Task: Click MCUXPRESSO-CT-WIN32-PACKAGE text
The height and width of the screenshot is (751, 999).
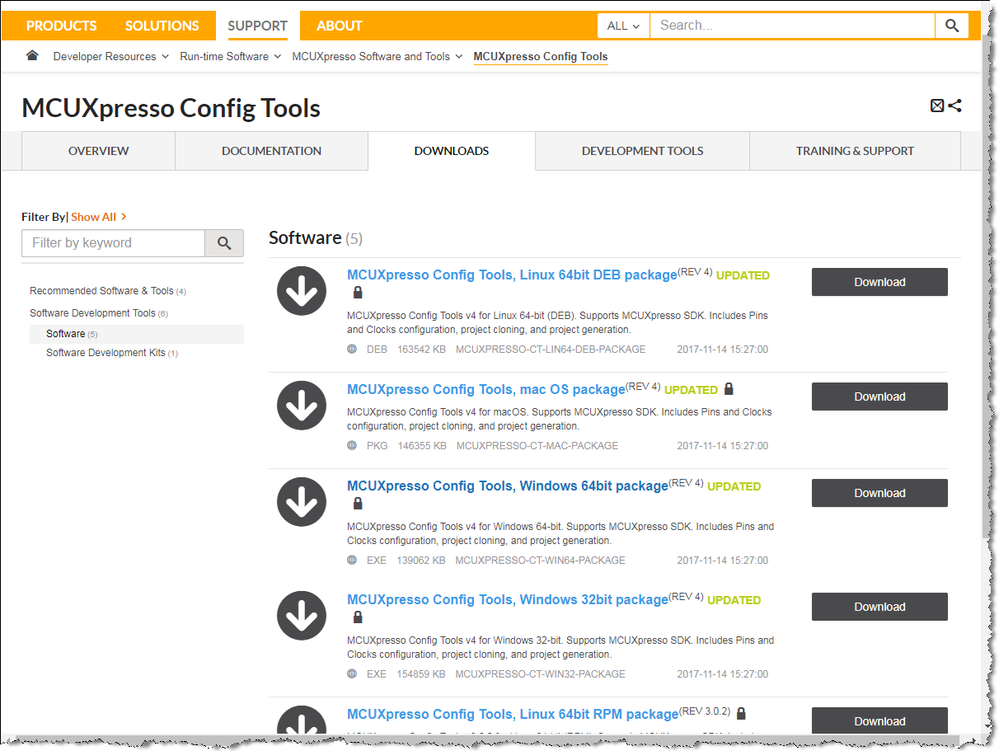Action: click(x=540, y=674)
